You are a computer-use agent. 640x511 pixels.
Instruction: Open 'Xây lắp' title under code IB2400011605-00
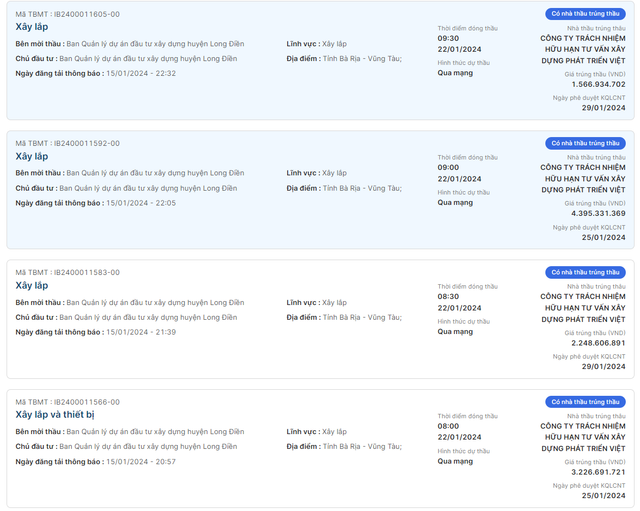32,27
